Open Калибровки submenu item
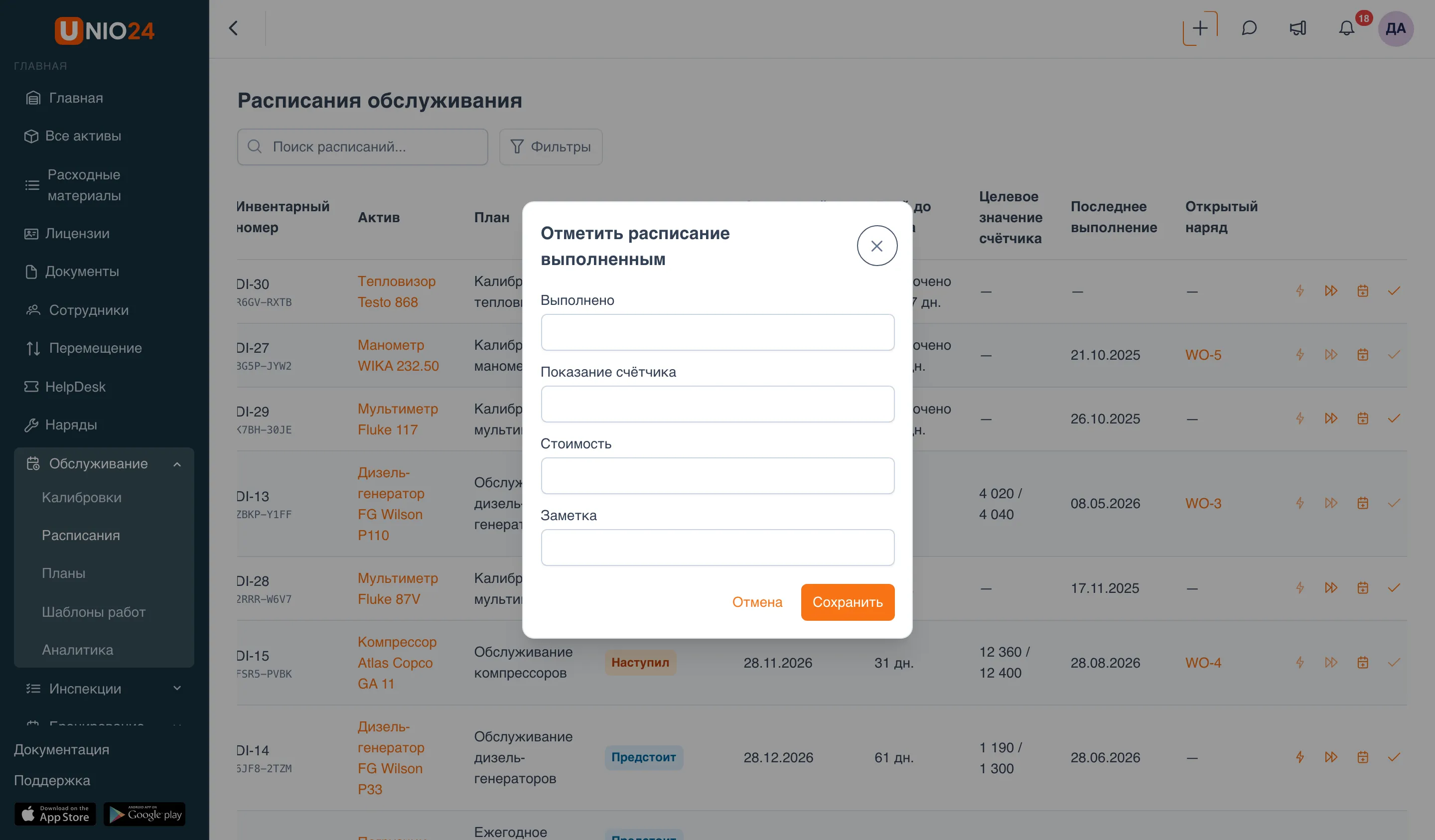The image size is (1435, 840). [81, 497]
